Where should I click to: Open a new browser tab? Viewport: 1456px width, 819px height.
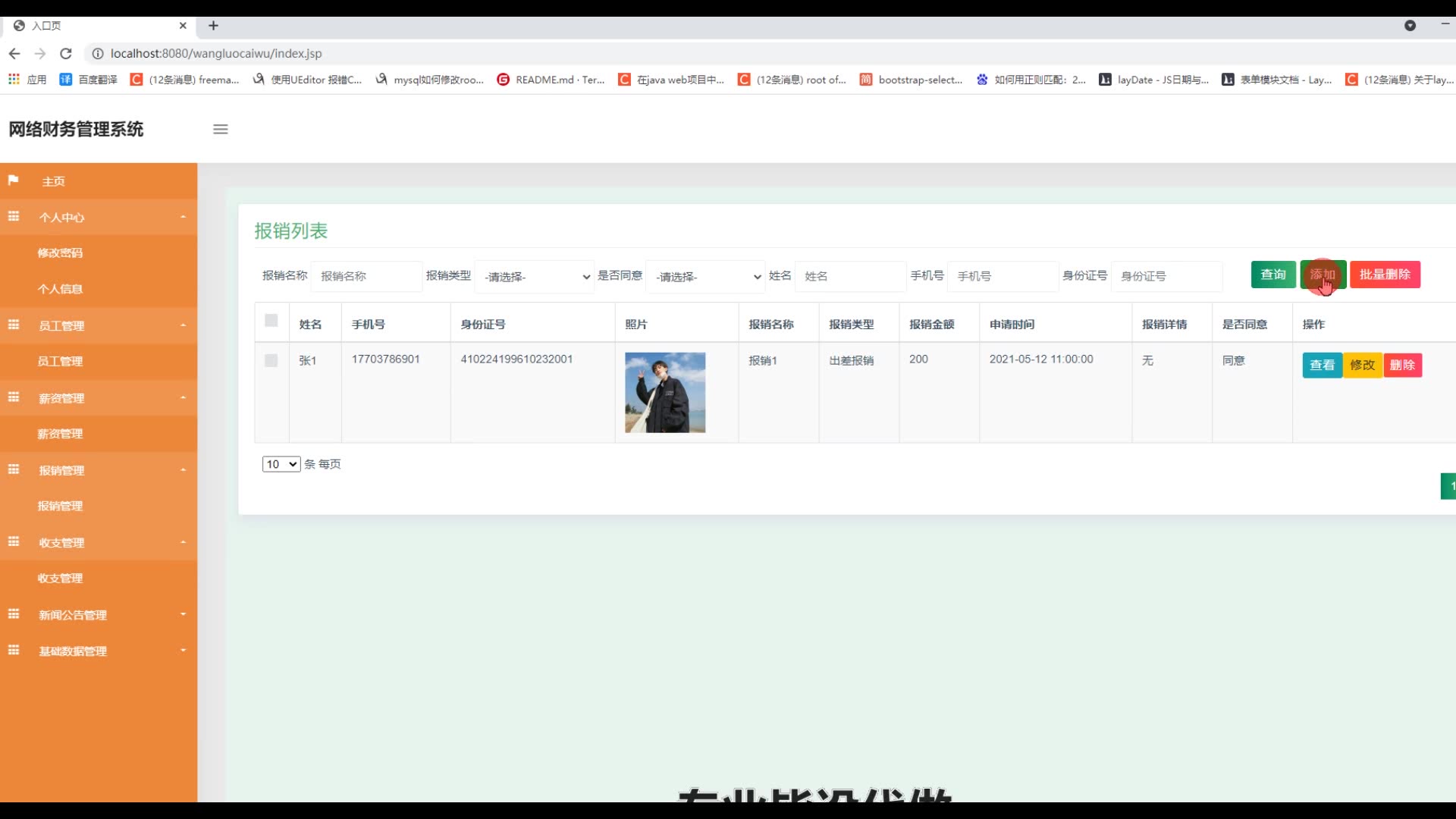pos(214,26)
